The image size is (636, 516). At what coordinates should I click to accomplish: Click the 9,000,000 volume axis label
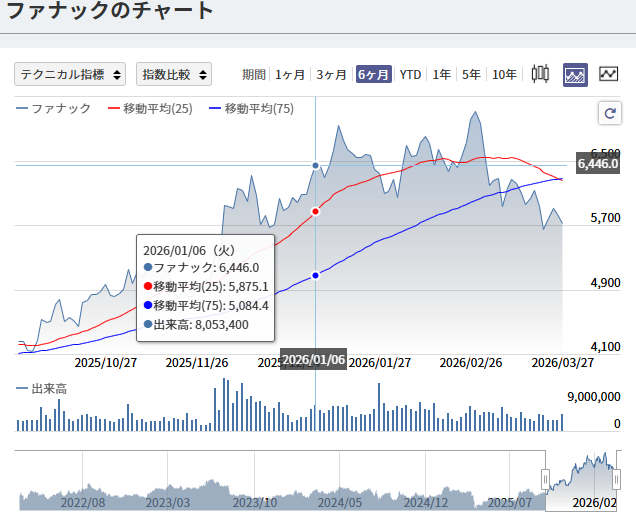click(x=594, y=397)
